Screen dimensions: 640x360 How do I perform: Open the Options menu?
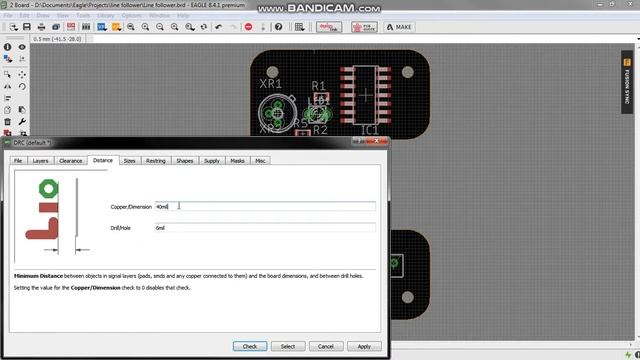coord(131,16)
